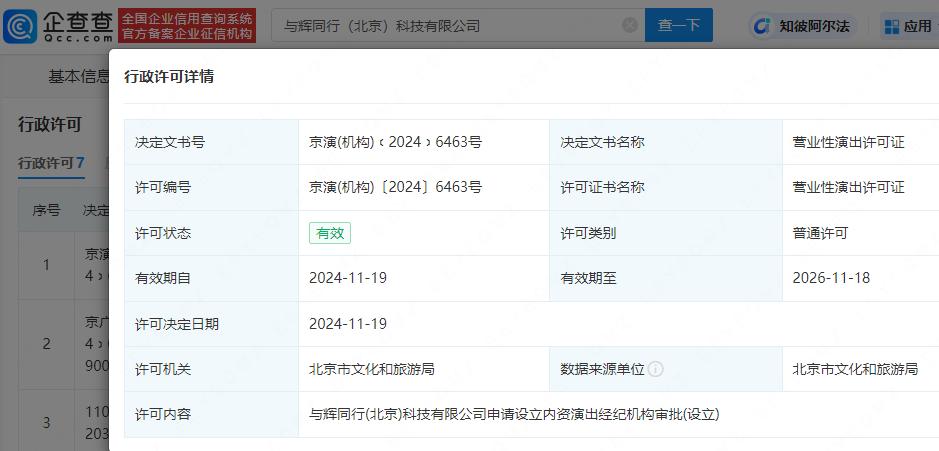Select row 3 in the background permit list
The width and height of the screenshot is (939, 451).
click(x=46, y=422)
